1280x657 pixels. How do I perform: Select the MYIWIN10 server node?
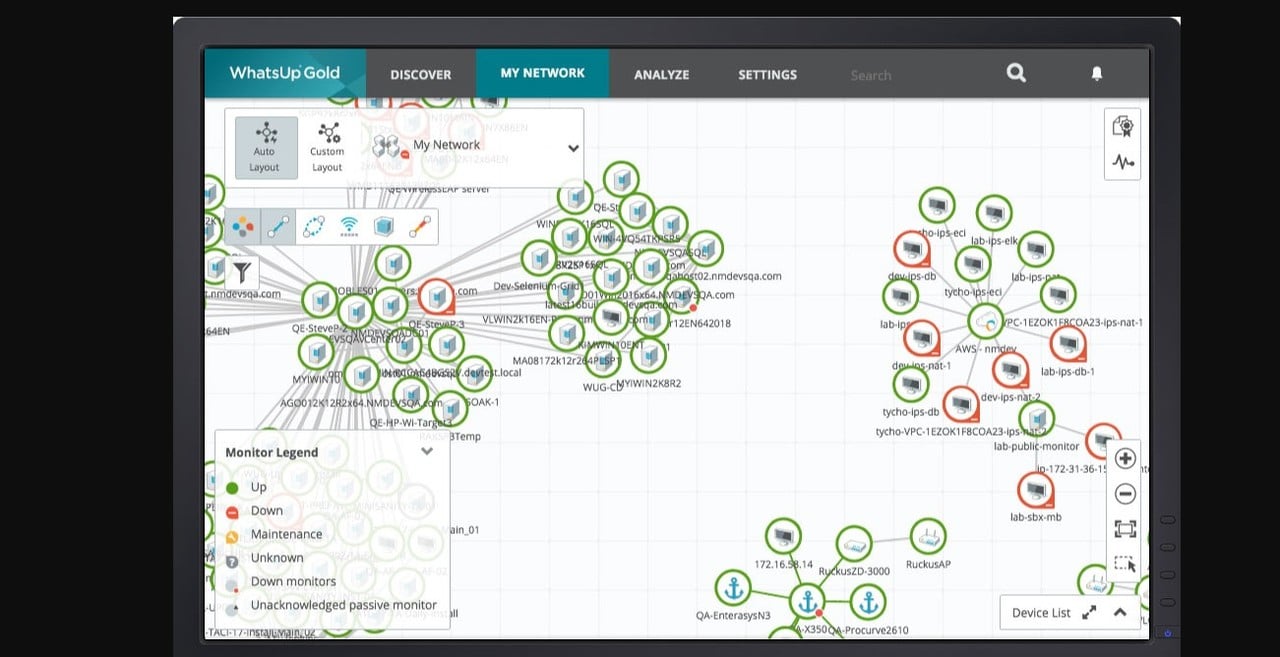[x=316, y=353]
